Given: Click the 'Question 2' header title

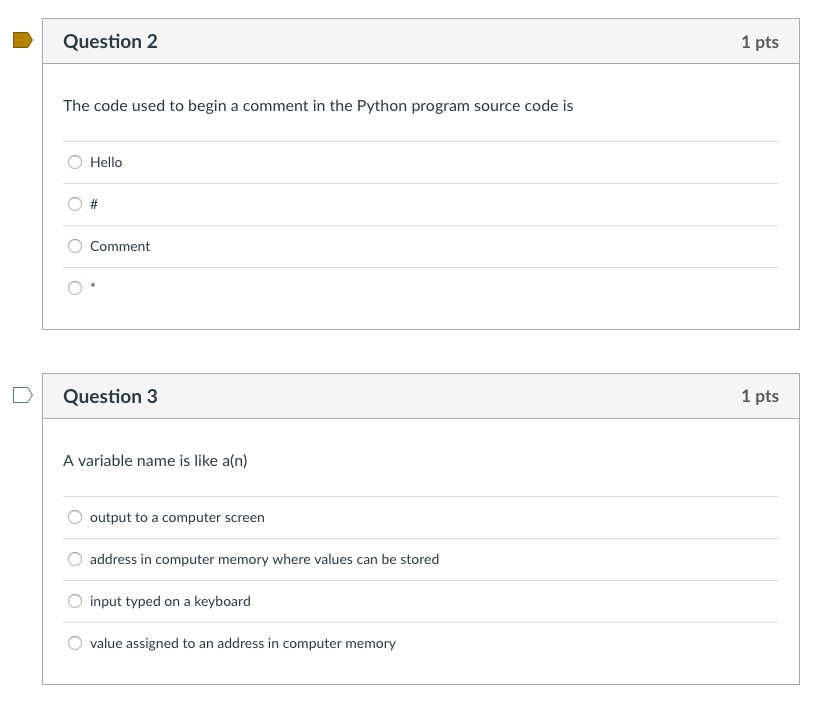Looking at the screenshot, I should (x=110, y=42).
